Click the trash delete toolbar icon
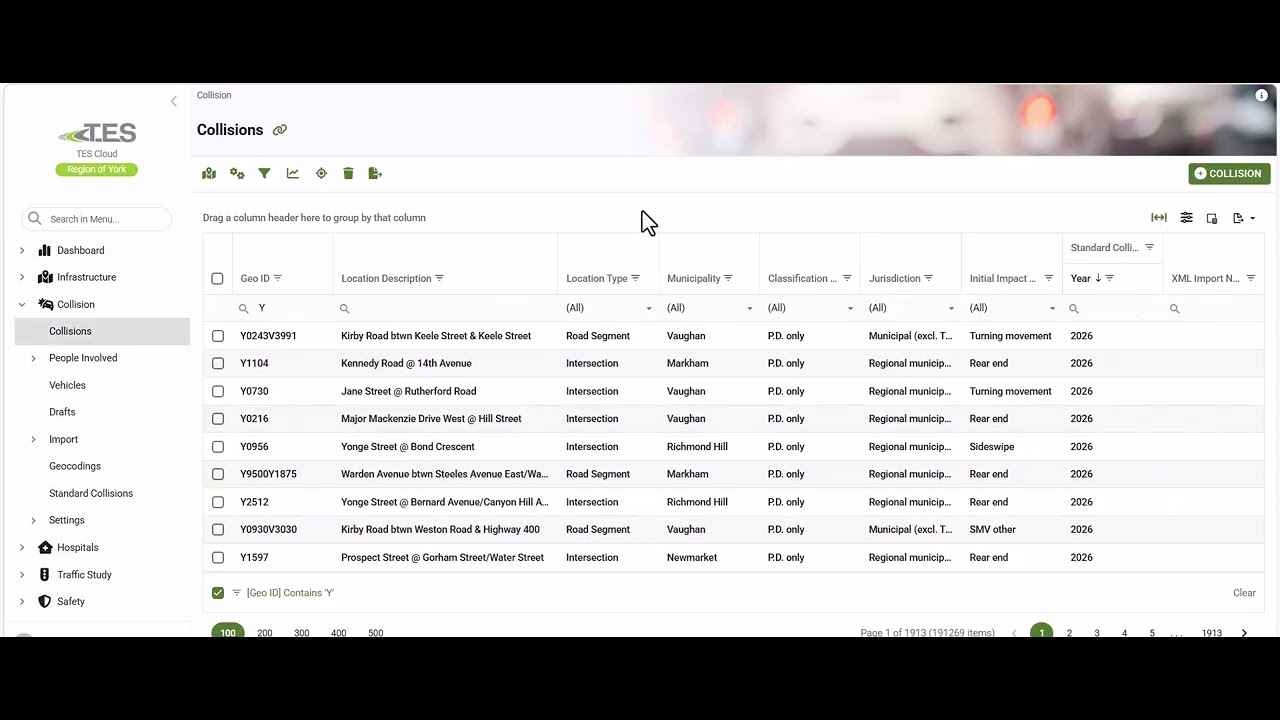The image size is (1280, 720). 348,173
